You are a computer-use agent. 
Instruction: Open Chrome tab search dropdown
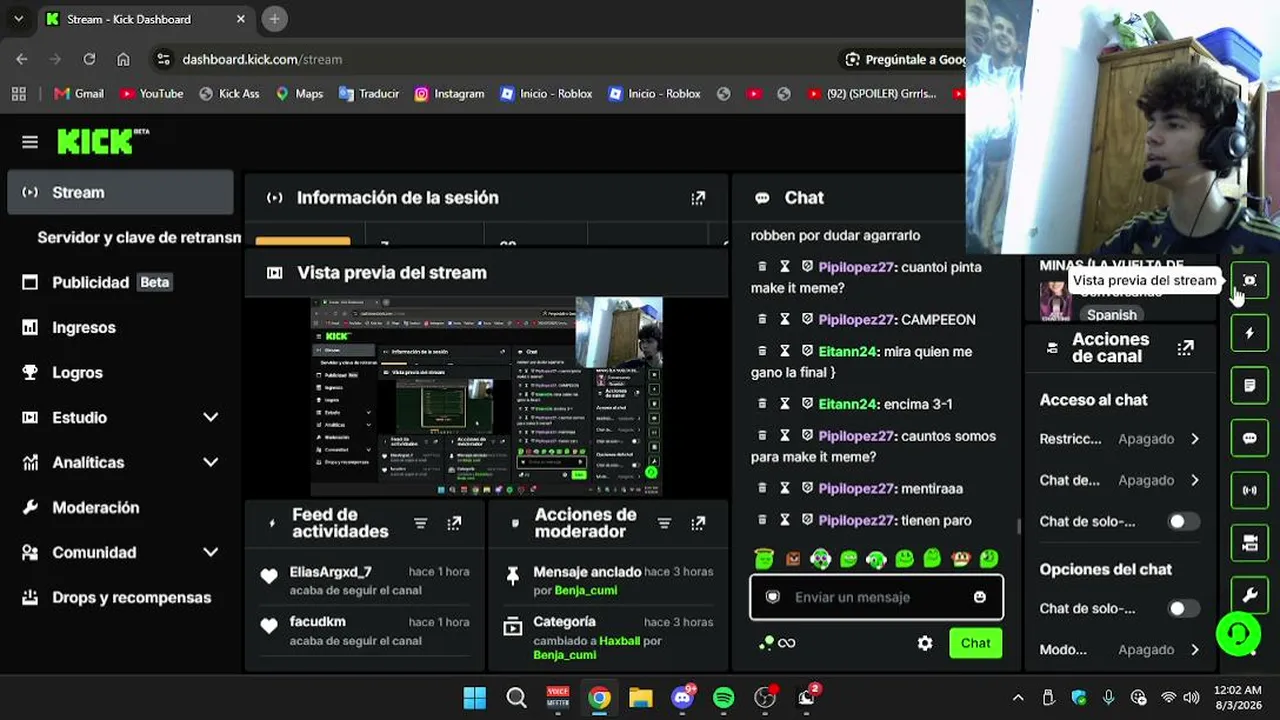[18, 19]
